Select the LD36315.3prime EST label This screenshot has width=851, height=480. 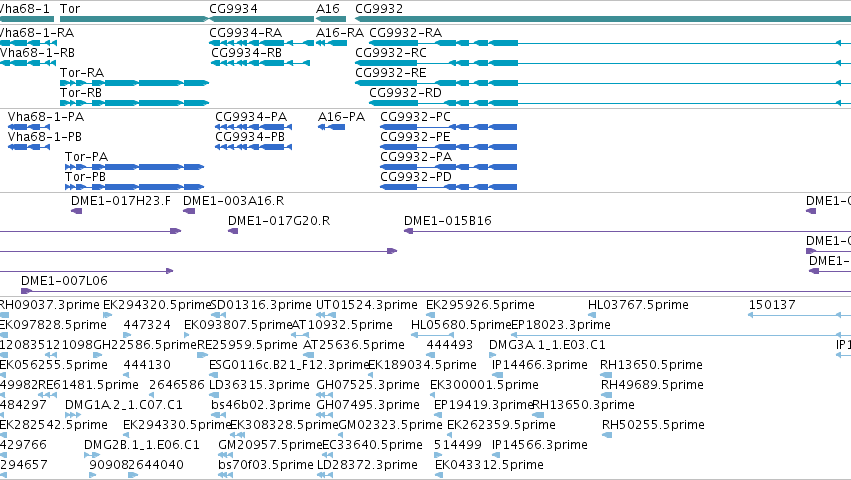(259, 385)
